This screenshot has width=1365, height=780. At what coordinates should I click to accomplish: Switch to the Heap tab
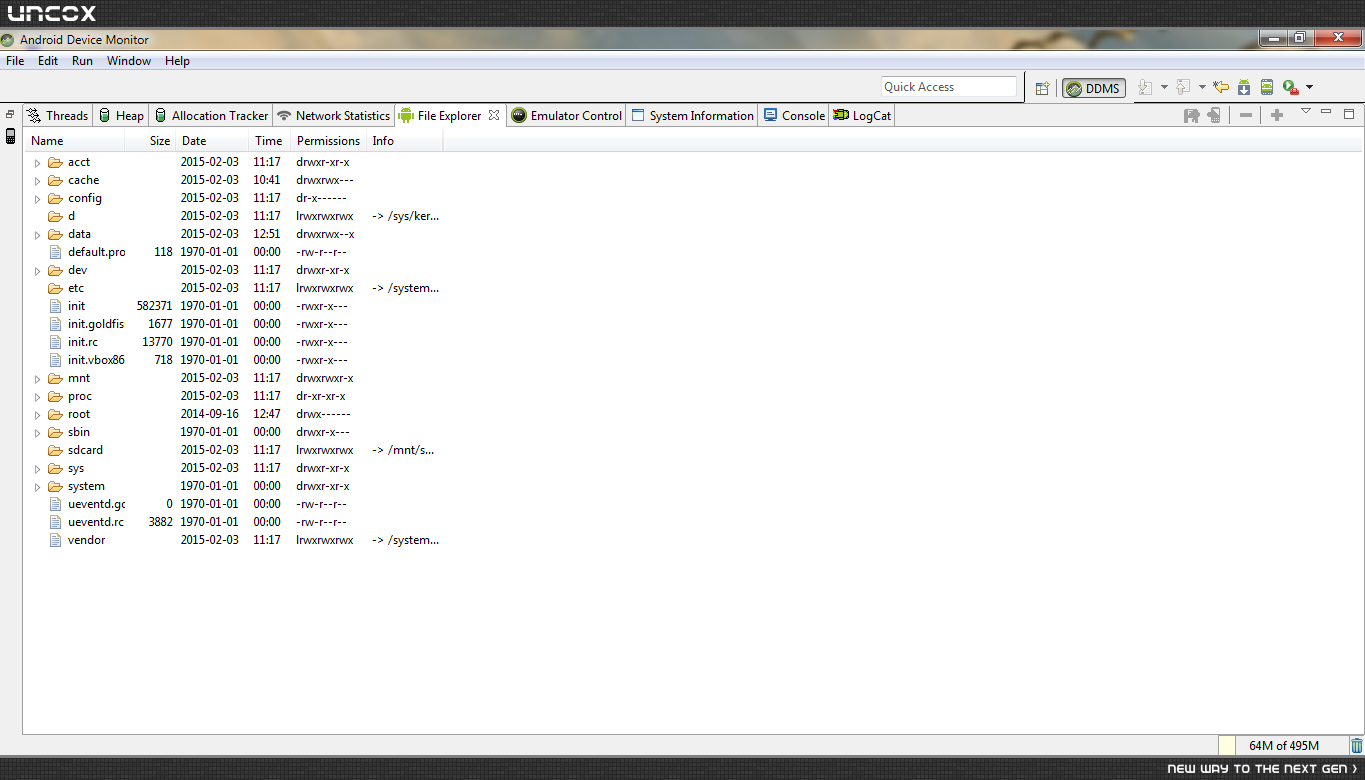point(121,115)
